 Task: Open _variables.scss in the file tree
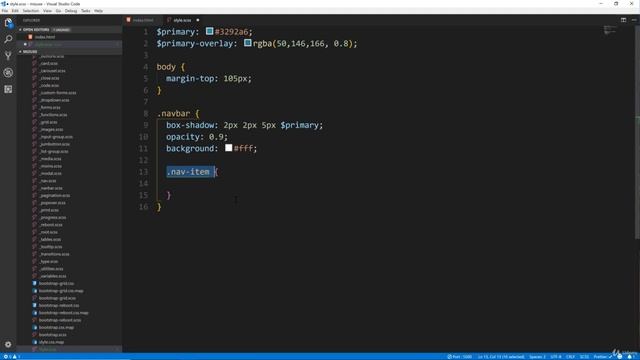[x=53, y=276]
